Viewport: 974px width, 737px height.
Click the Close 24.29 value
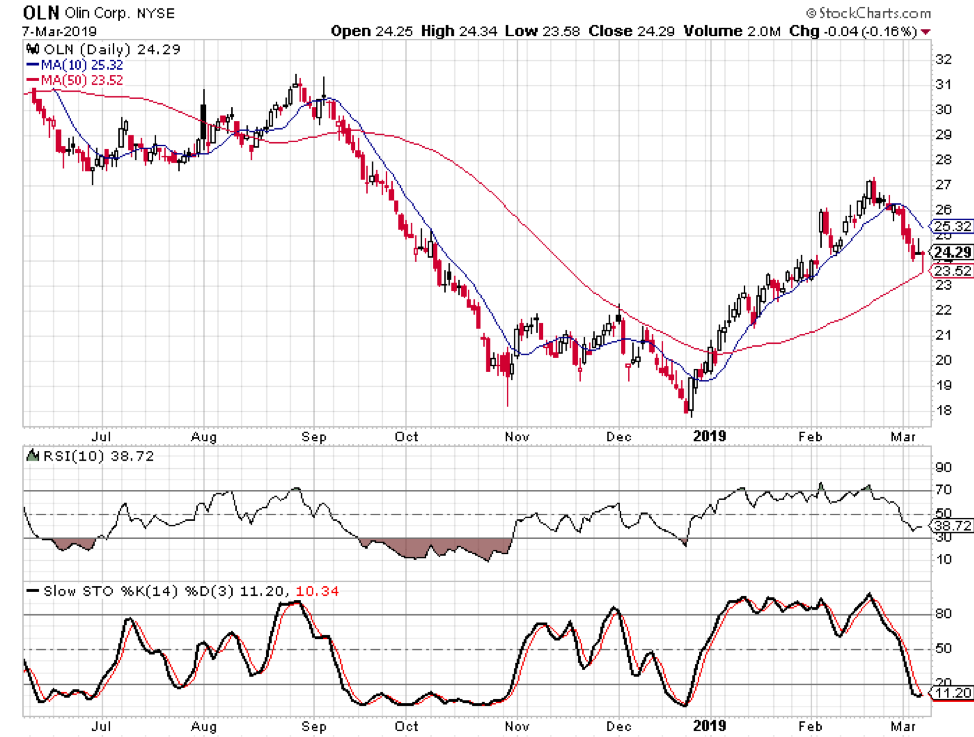pos(631,31)
